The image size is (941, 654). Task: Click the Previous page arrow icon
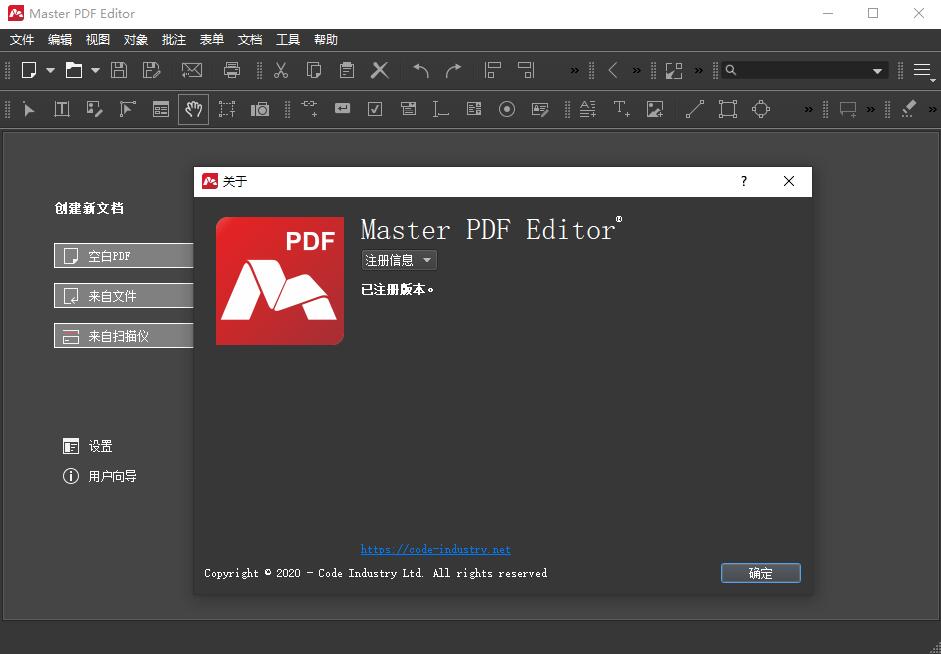pyautogui.click(x=612, y=70)
